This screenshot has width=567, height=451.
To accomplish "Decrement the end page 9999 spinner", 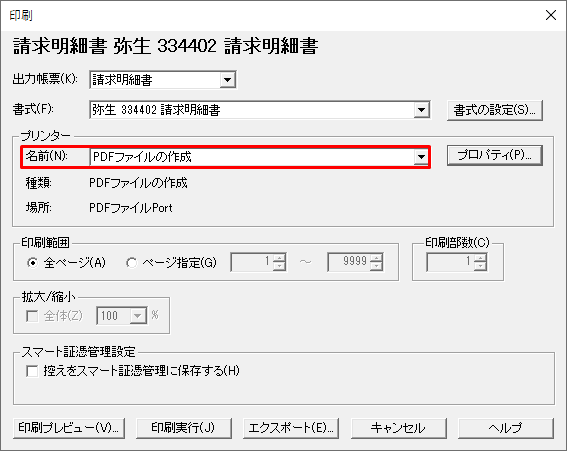I will pyautogui.click(x=376, y=266).
